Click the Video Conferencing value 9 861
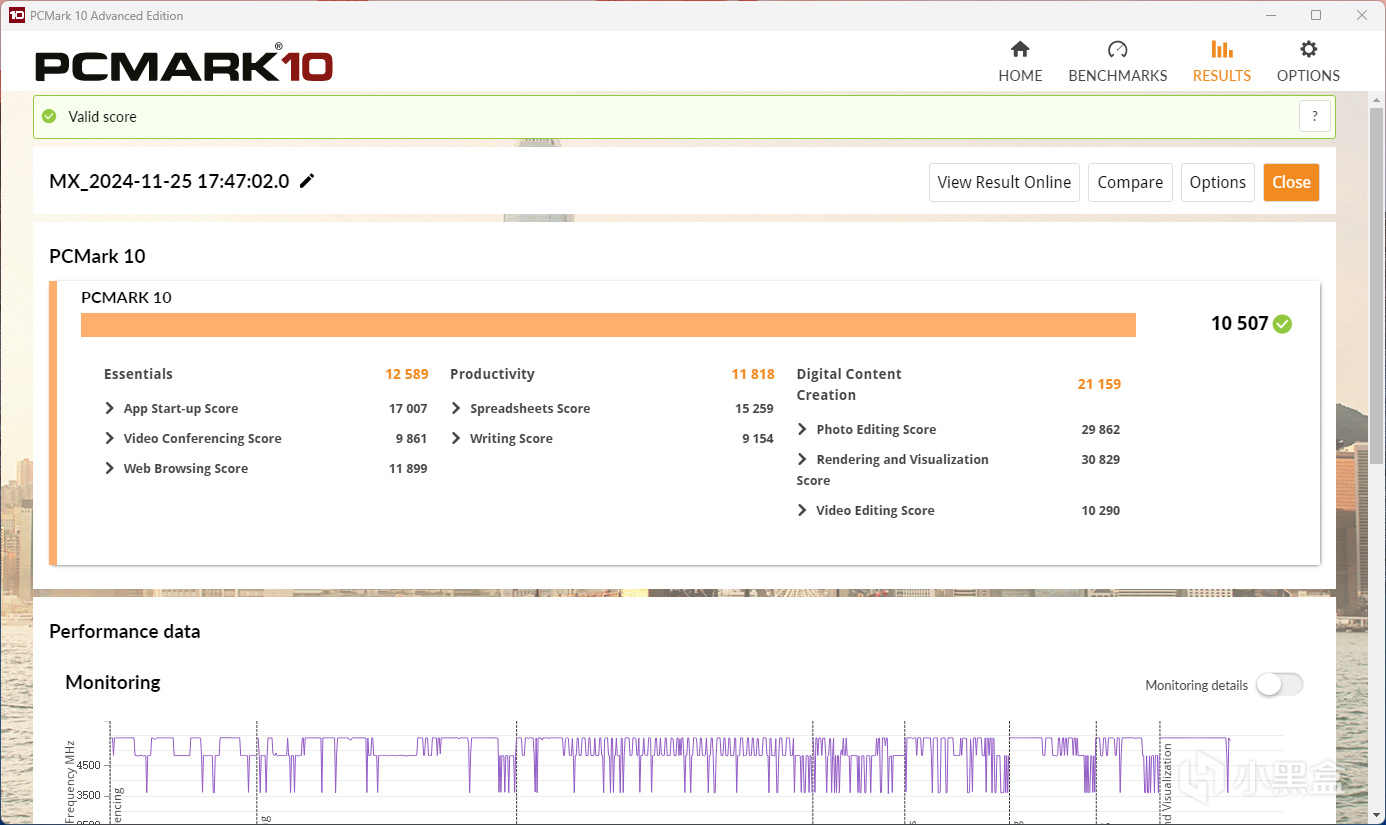Image resolution: width=1386 pixels, height=825 pixels. (412, 438)
